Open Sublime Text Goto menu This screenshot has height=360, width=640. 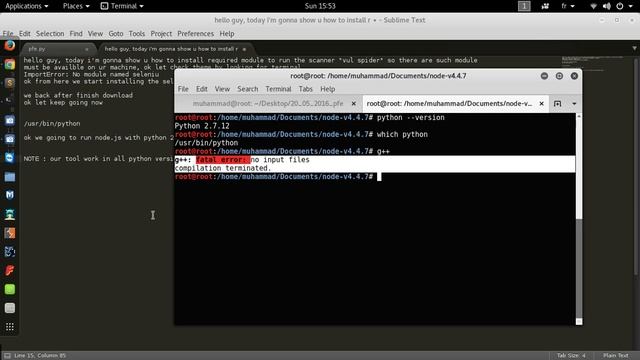pos(116,33)
